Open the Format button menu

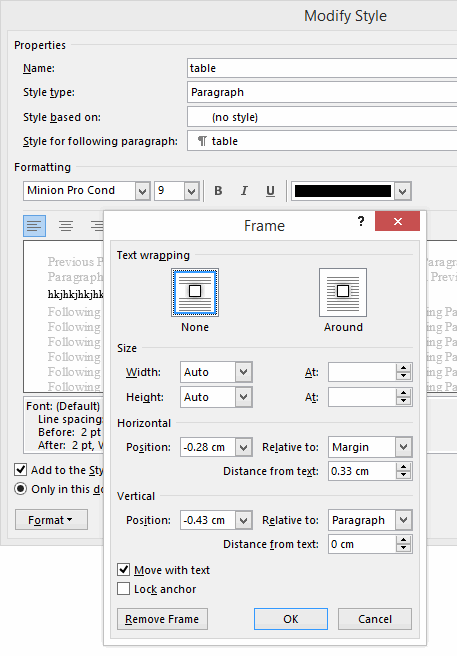[x=51, y=520]
